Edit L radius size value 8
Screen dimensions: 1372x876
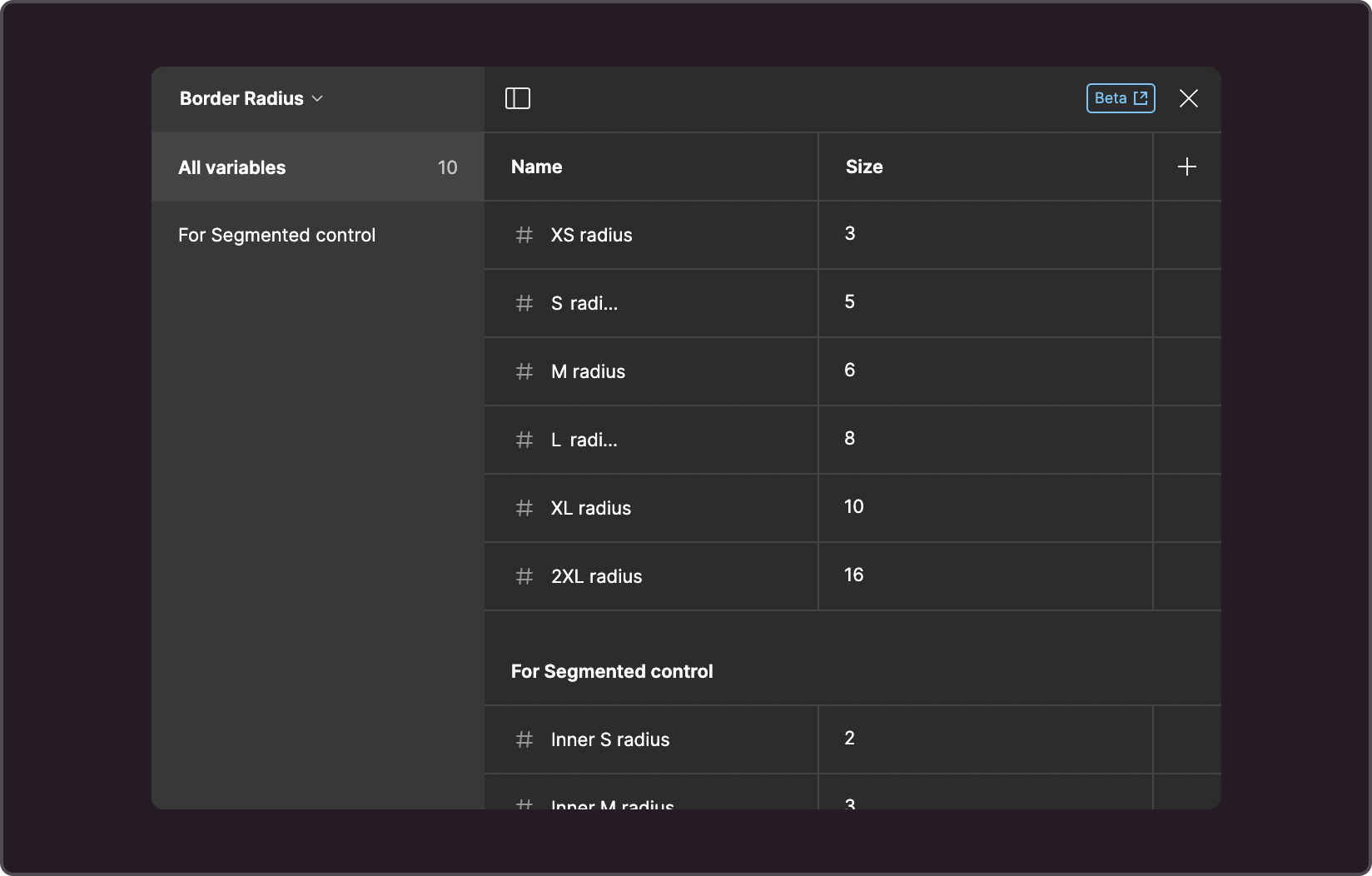pyautogui.click(x=986, y=440)
